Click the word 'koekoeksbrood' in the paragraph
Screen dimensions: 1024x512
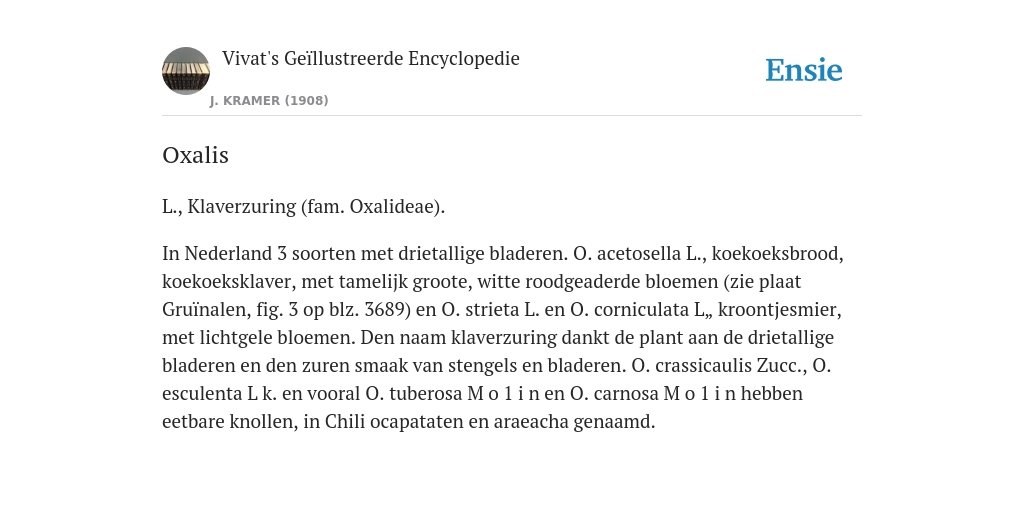tap(776, 253)
